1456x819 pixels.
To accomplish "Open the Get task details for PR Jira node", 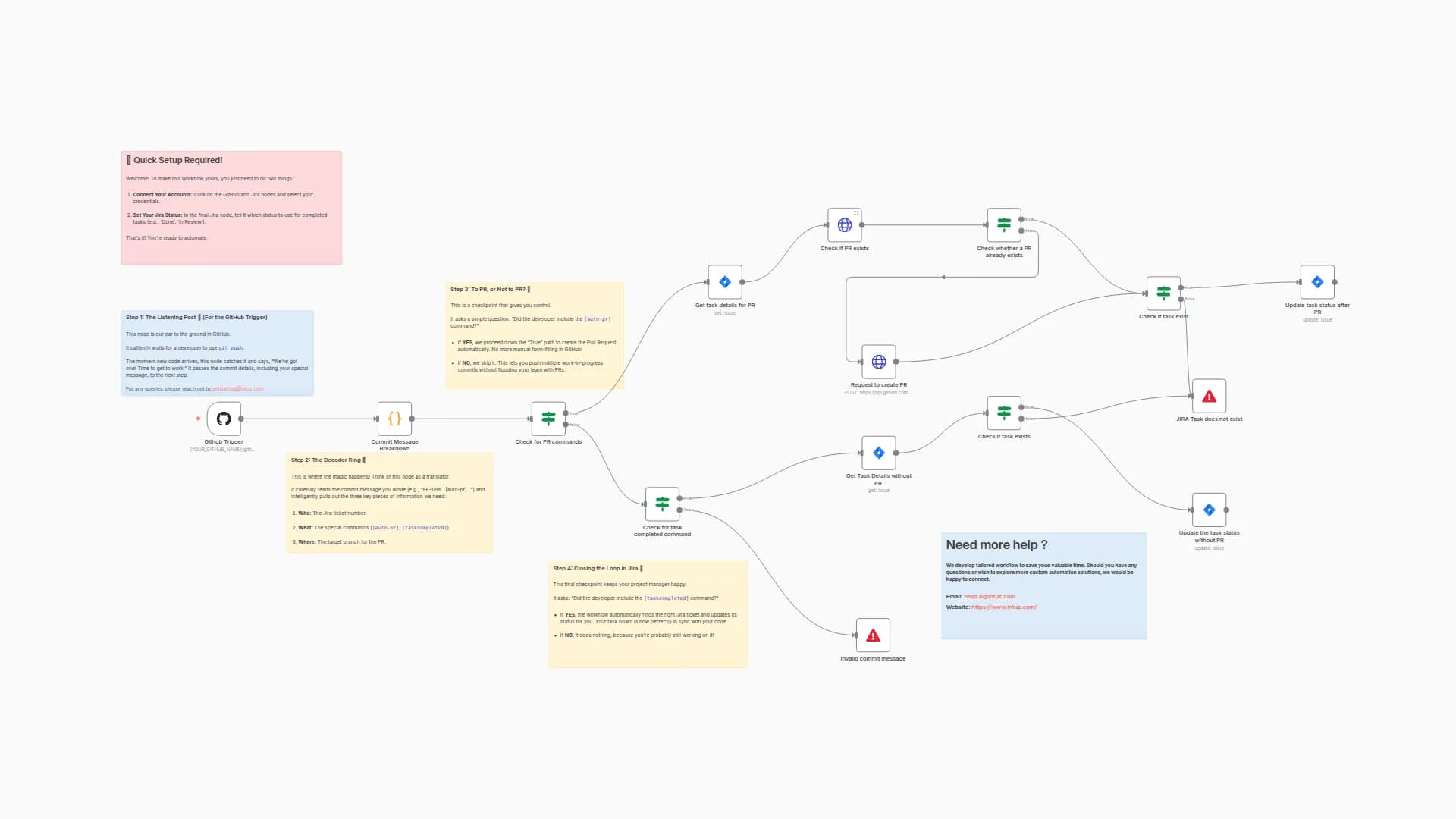I will click(x=724, y=281).
